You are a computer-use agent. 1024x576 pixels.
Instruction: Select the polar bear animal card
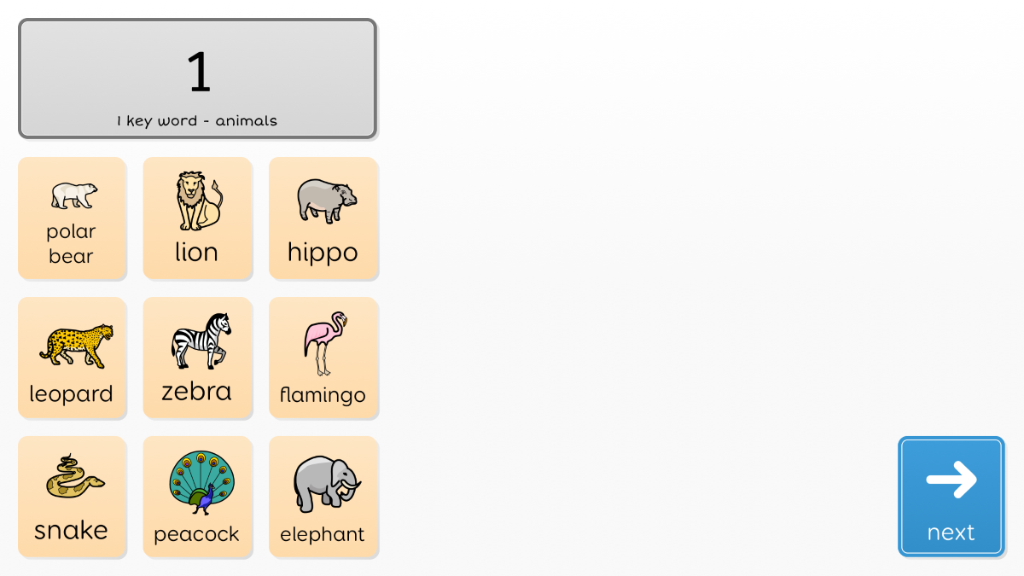pyautogui.click(x=72, y=218)
